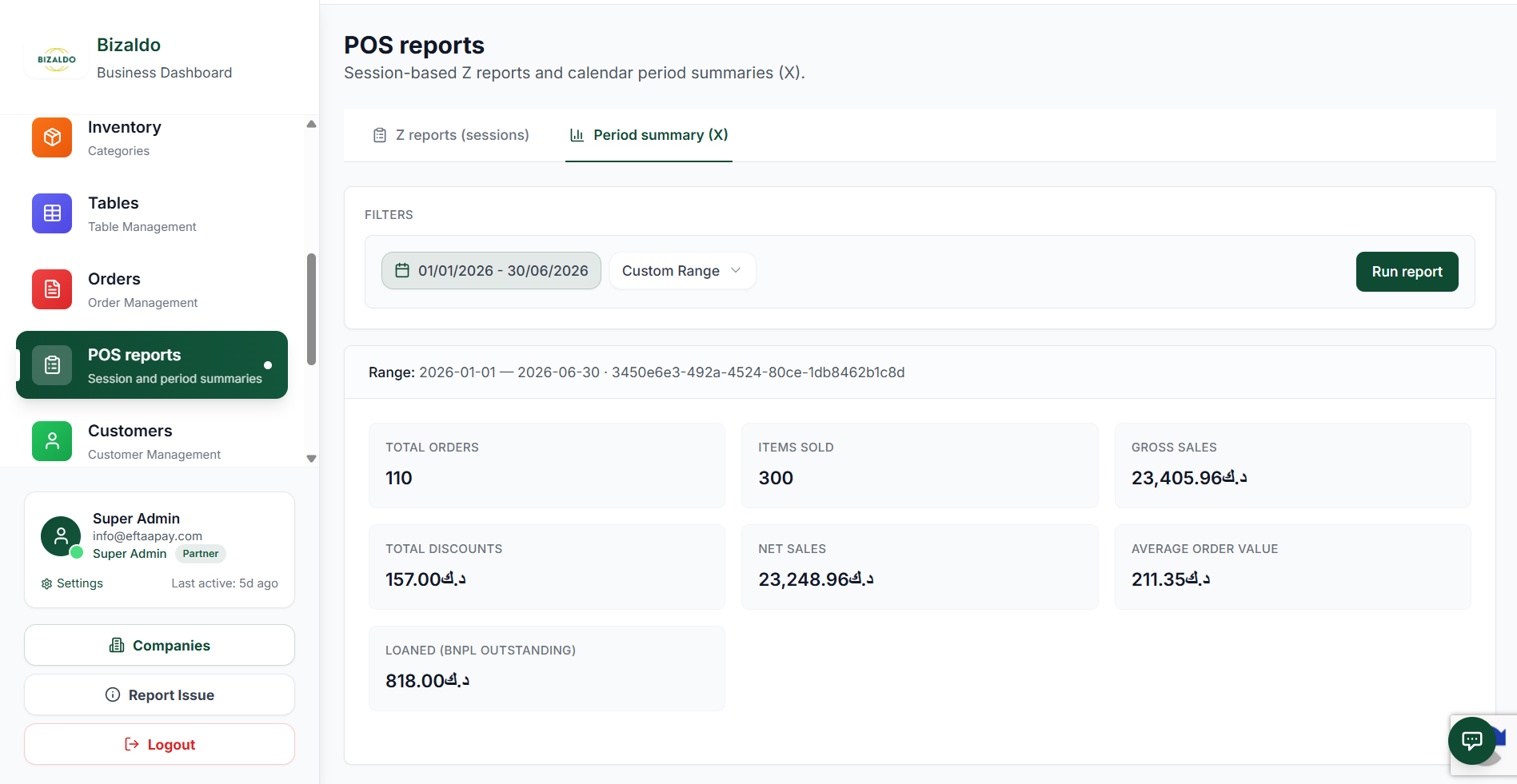Image resolution: width=1517 pixels, height=784 pixels.
Task: Click the Tables grid icon
Action: tap(52, 213)
